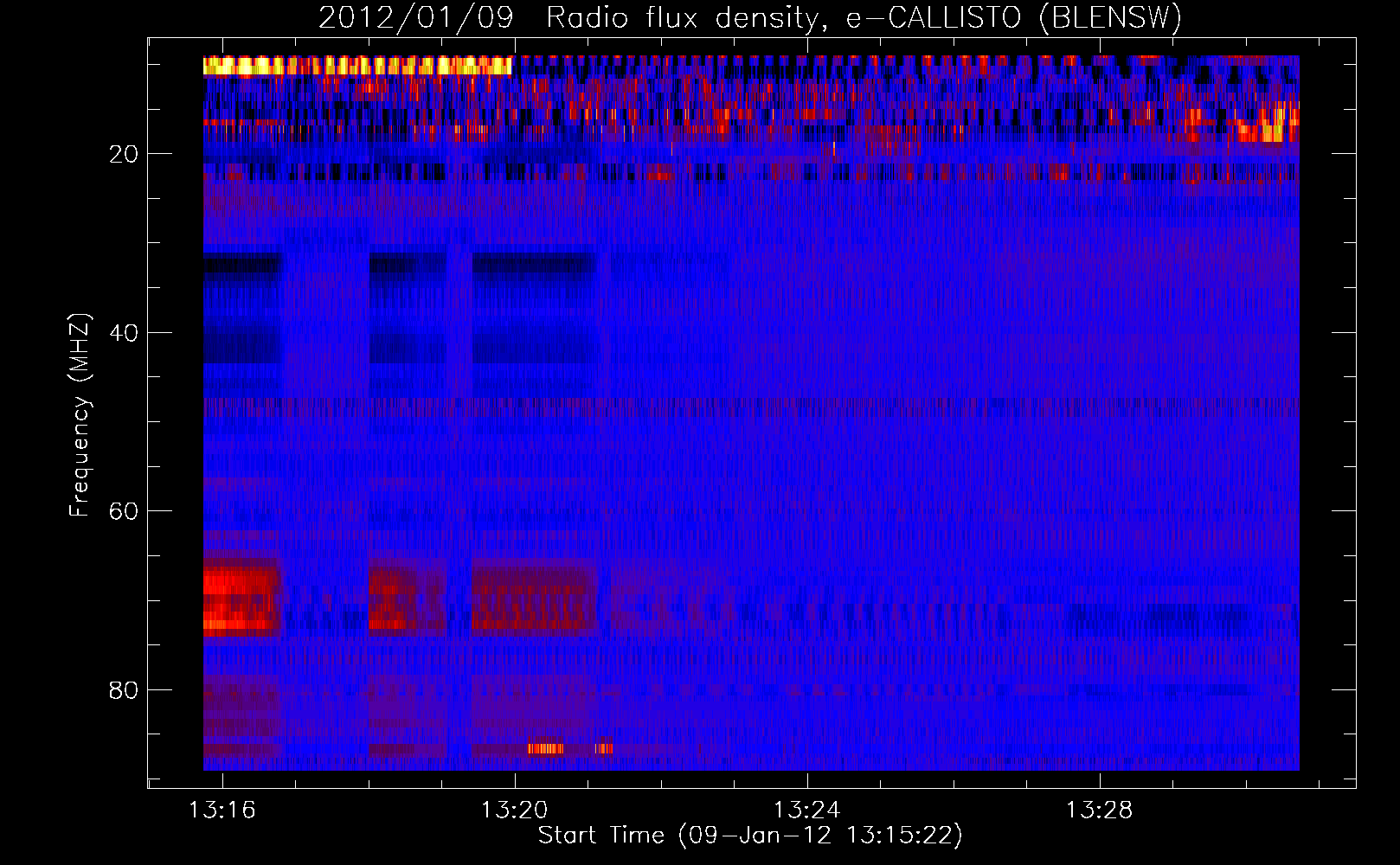Viewport: 1400px width, 865px height.
Task: Click the bright yellow burst at top-left of spectrogram
Action: (x=357, y=66)
